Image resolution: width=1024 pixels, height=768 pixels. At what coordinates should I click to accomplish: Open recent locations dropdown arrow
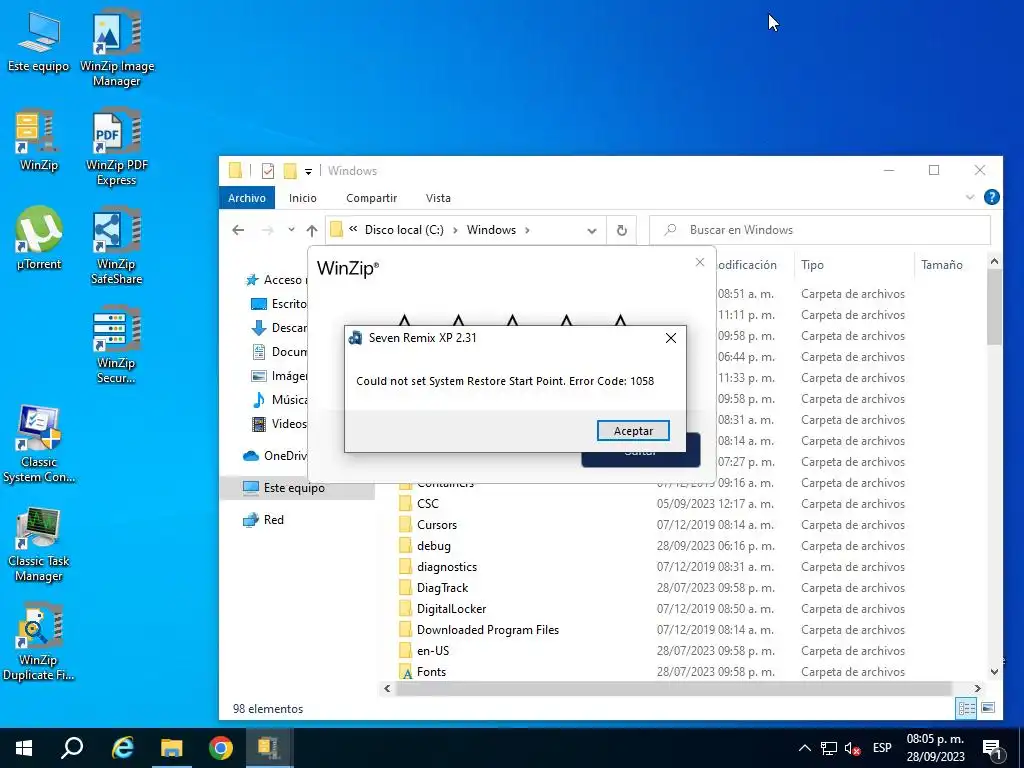tap(291, 230)
